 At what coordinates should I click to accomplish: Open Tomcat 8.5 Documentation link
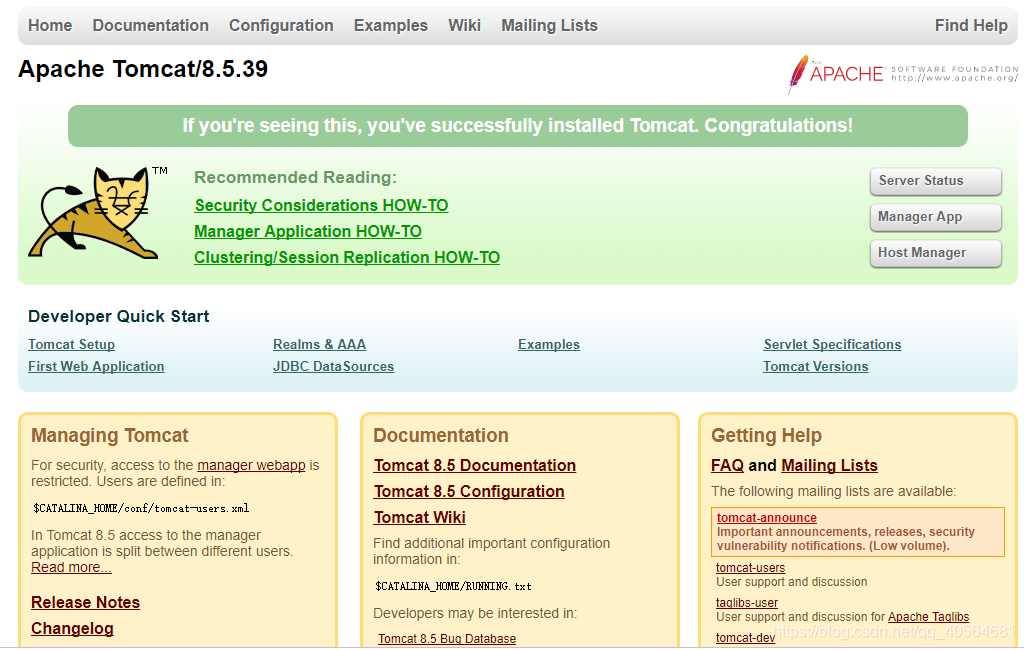[x=475, y=465]
